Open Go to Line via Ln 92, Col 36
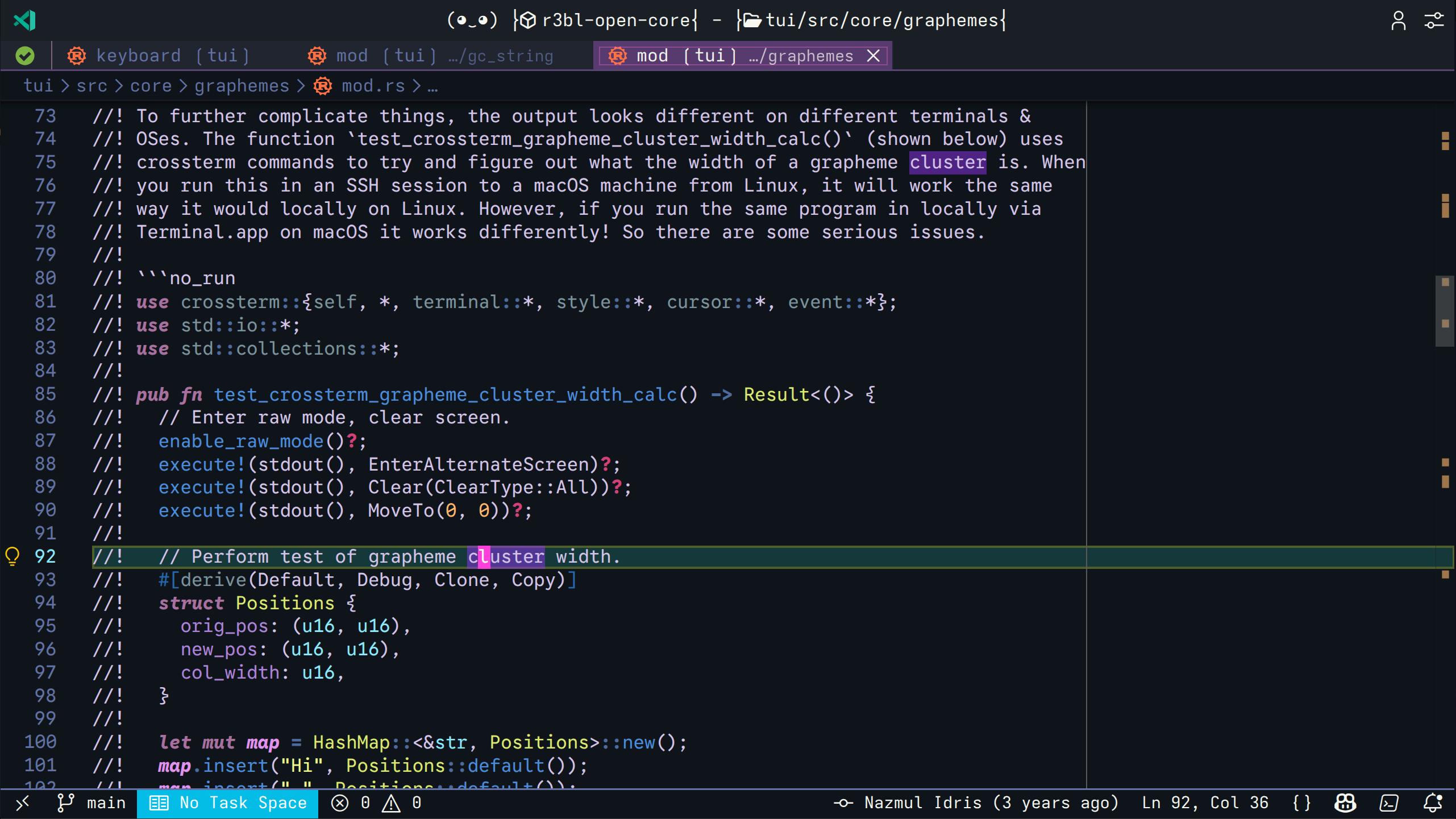This screenshot has width=1456, height=819. click(x=1205, y=803)
